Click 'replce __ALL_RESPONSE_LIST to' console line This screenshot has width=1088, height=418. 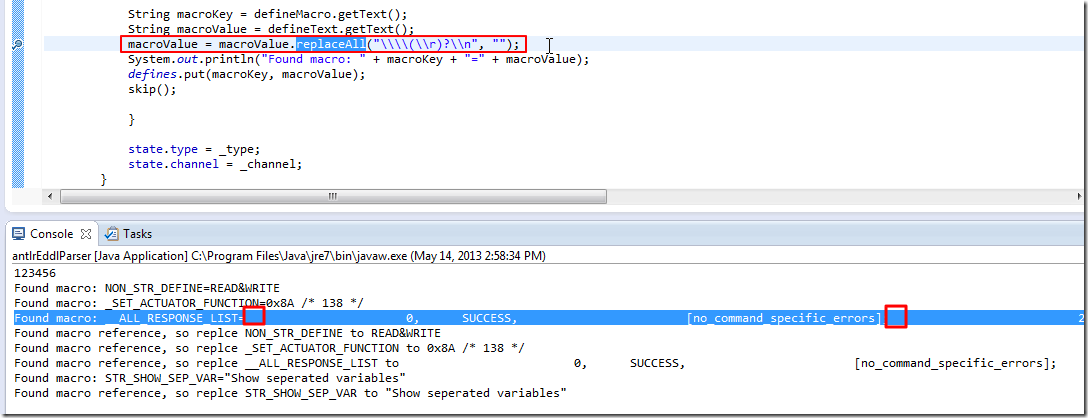click(535, 363)
